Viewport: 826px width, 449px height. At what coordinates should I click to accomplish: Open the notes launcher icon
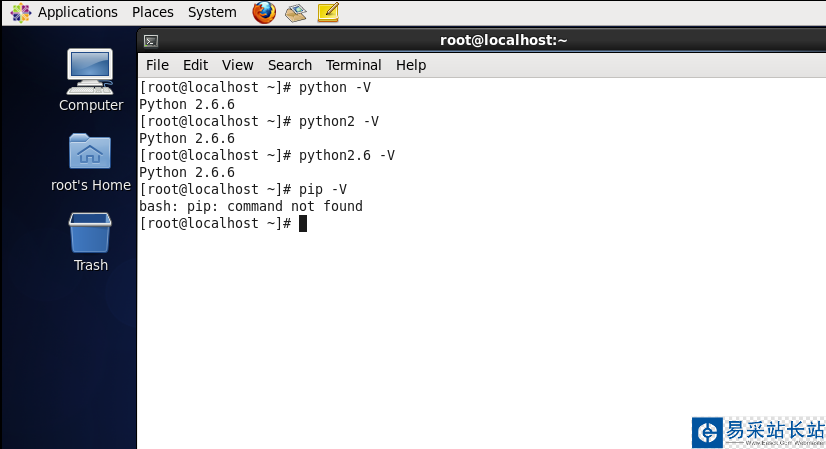click(x=327, y=12)
